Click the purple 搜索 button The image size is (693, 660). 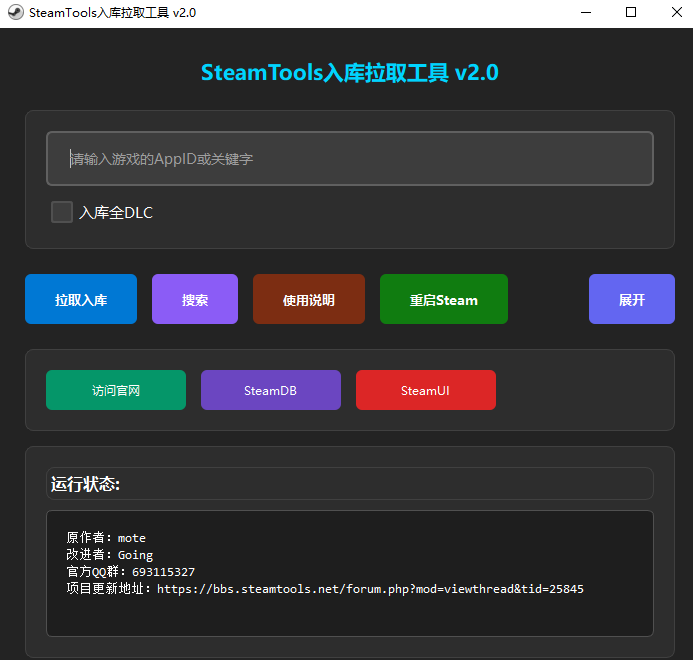coord(195,299)
